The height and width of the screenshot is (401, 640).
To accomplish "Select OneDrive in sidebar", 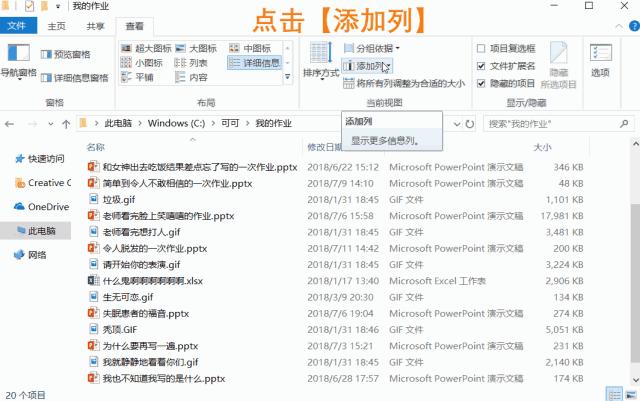I will coord(41,207).
